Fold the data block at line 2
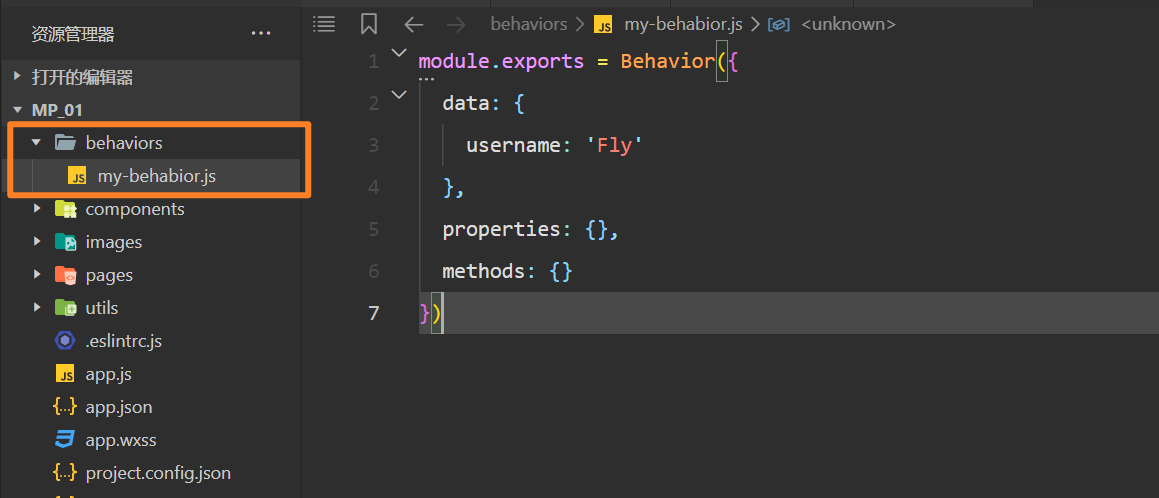The width and height of the screenshot is (1159, 498). pos(398,95)
